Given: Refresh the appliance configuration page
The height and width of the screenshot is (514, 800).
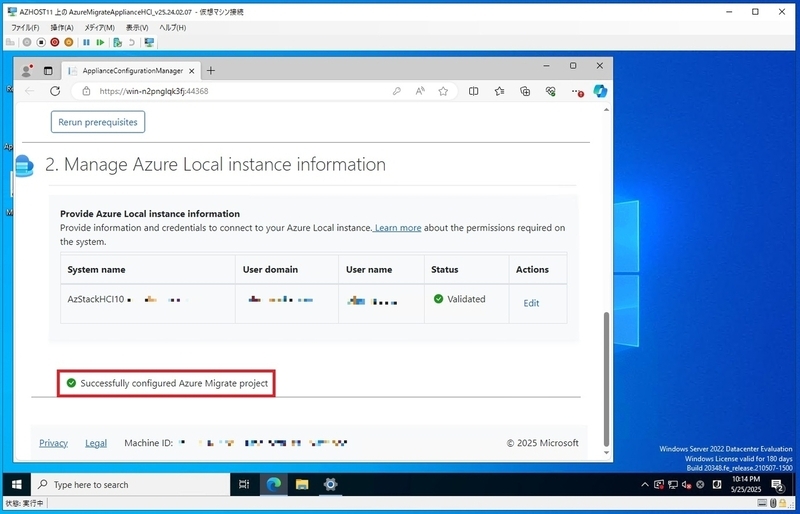Looking at the screenshot, I should pyautogui.click(x=55, y=91).
